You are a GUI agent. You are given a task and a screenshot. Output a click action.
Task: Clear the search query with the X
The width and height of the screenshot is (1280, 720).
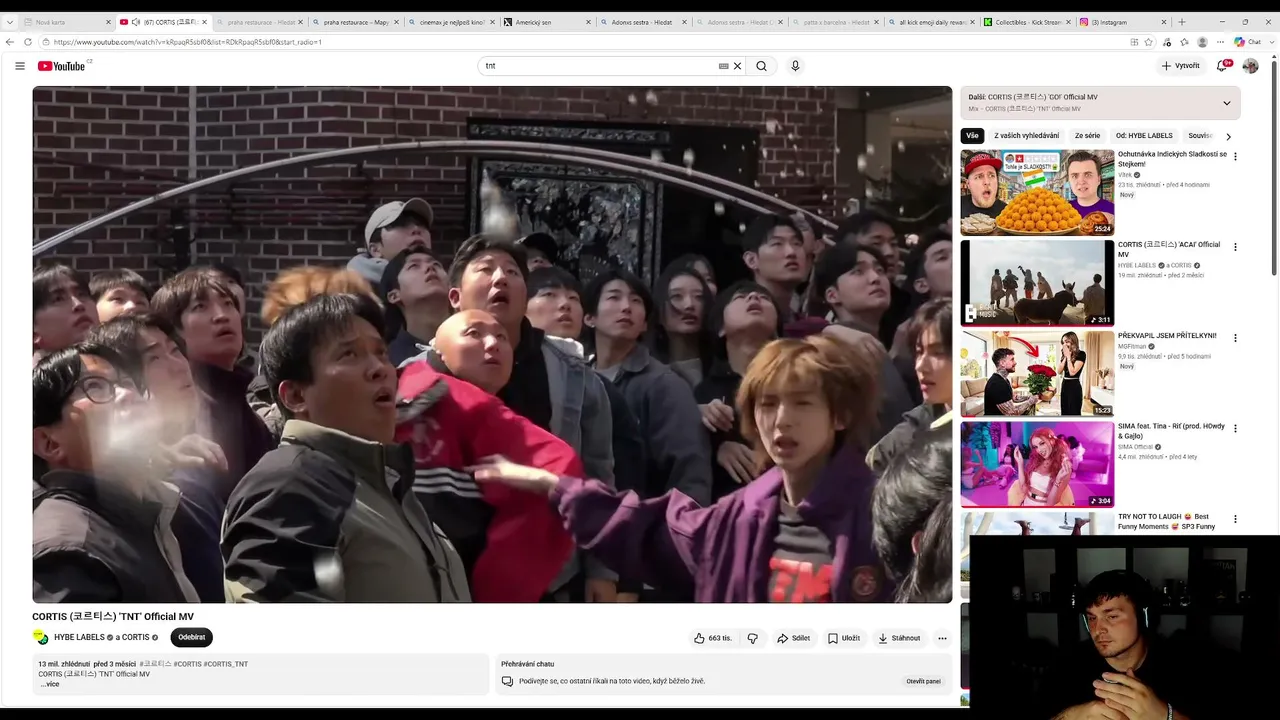738,66
